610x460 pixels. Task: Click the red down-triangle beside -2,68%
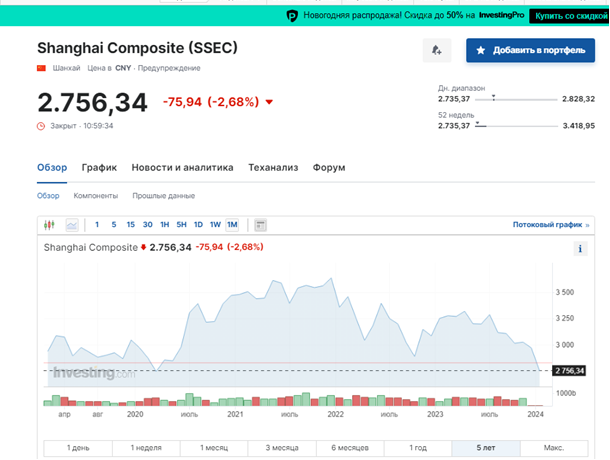click(269, 102)
